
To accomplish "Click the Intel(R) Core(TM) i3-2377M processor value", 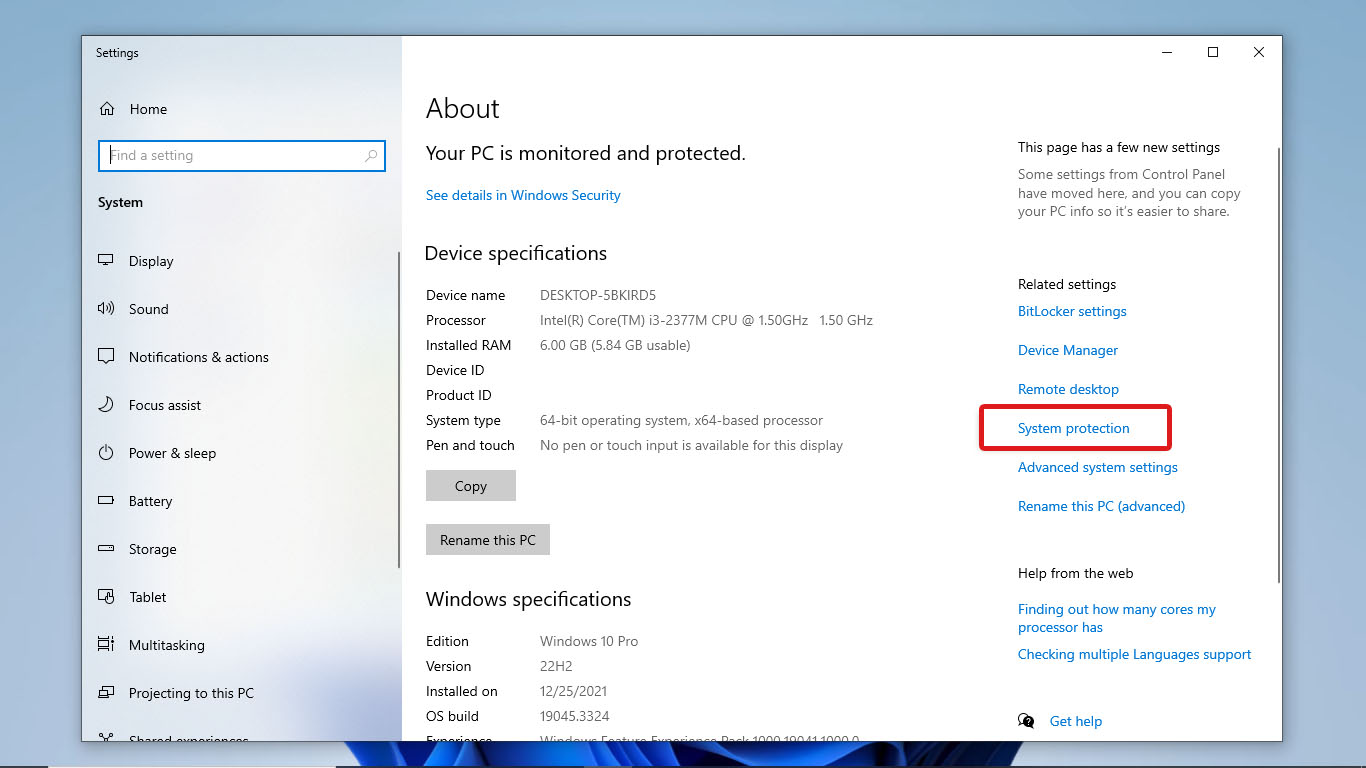I will pos(706,320).
